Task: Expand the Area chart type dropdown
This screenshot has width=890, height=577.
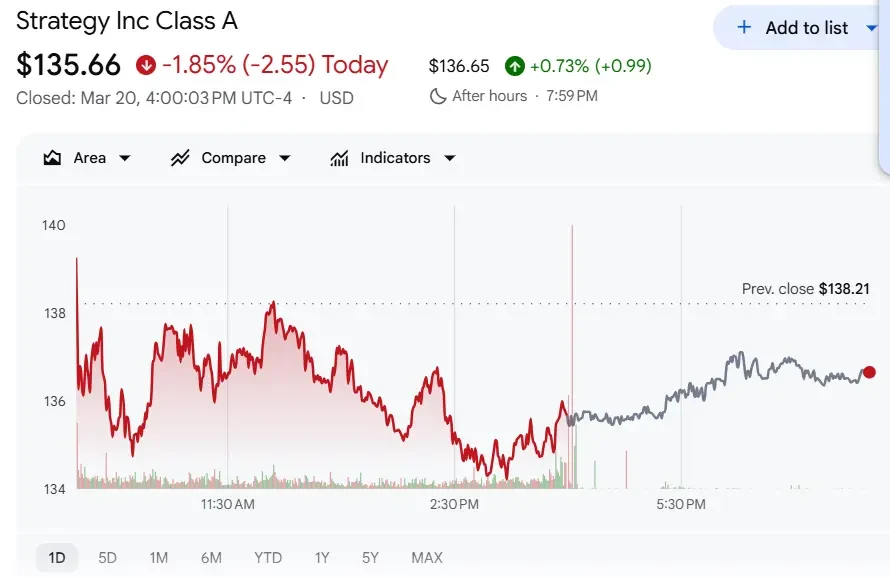Action: click(125, 157)
